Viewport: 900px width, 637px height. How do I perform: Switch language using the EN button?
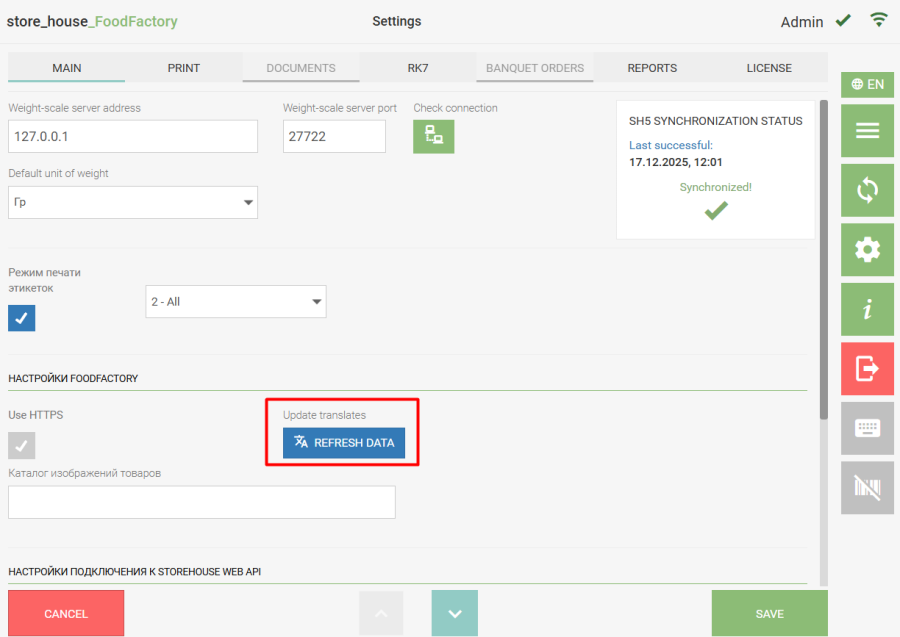pyautogui.click(x=867, y=85)
